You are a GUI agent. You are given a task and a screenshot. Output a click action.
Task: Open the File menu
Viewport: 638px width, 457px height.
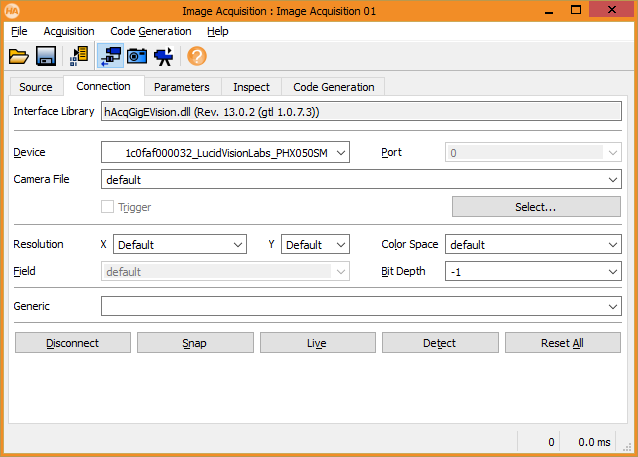19,31
